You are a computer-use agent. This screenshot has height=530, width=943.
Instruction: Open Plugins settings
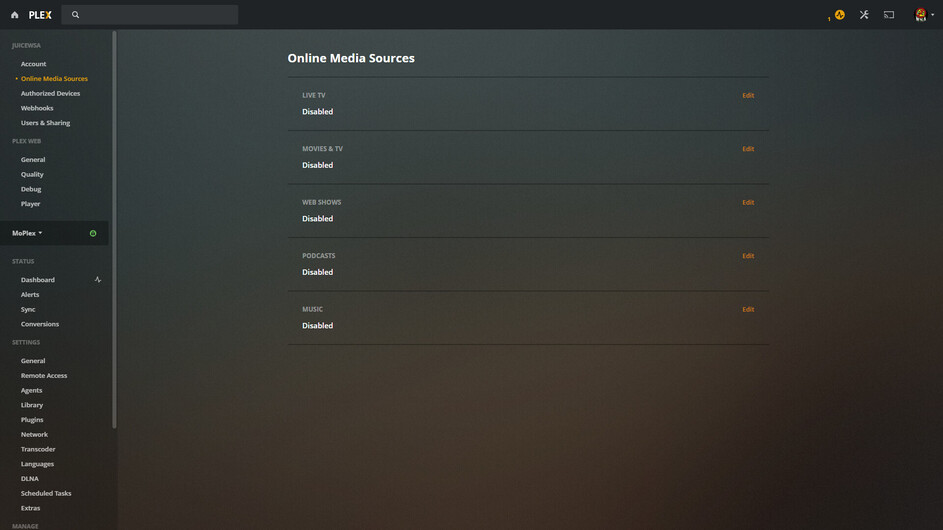pos(32,420)
